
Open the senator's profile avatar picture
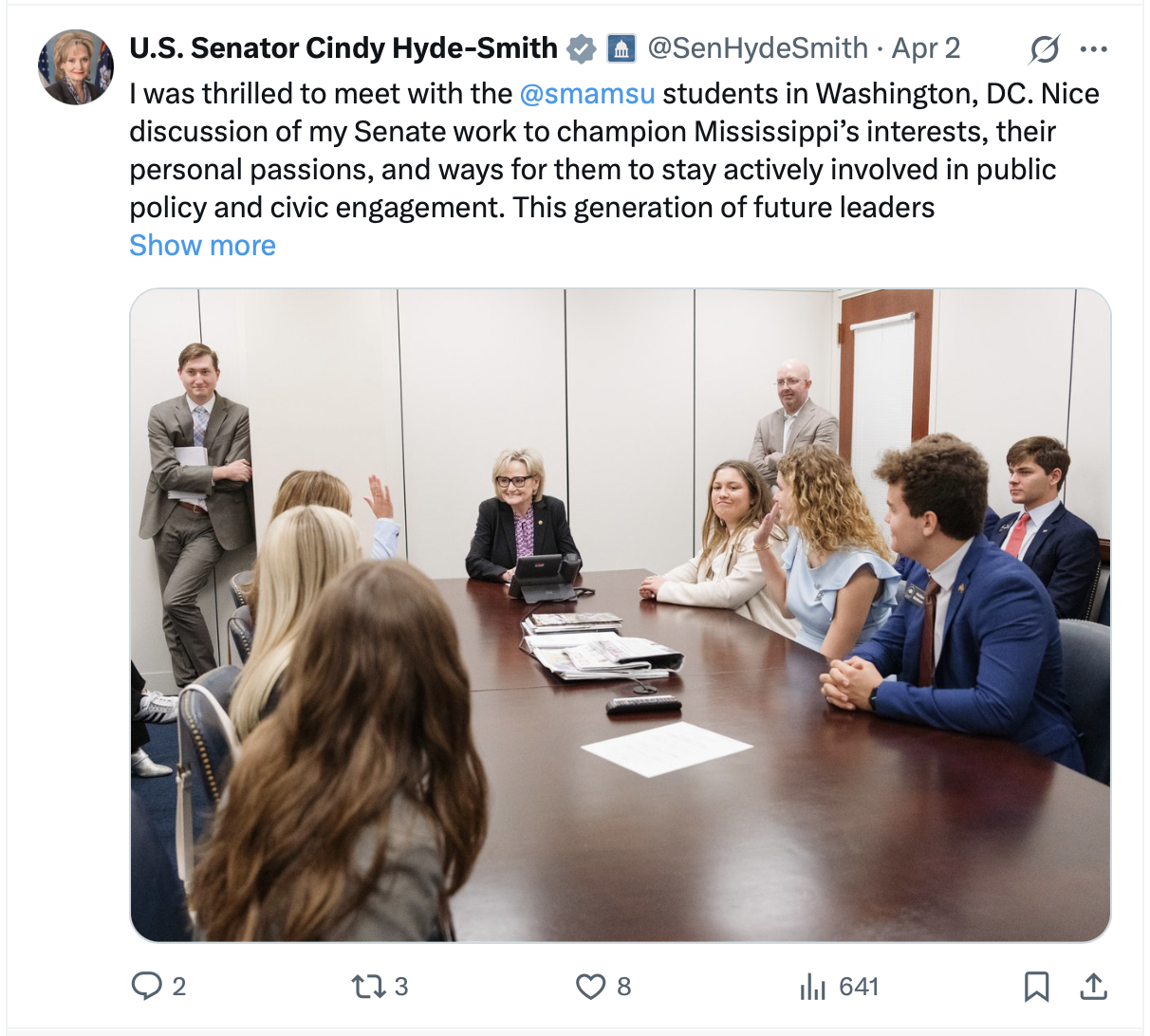click(x=76, y=66)
